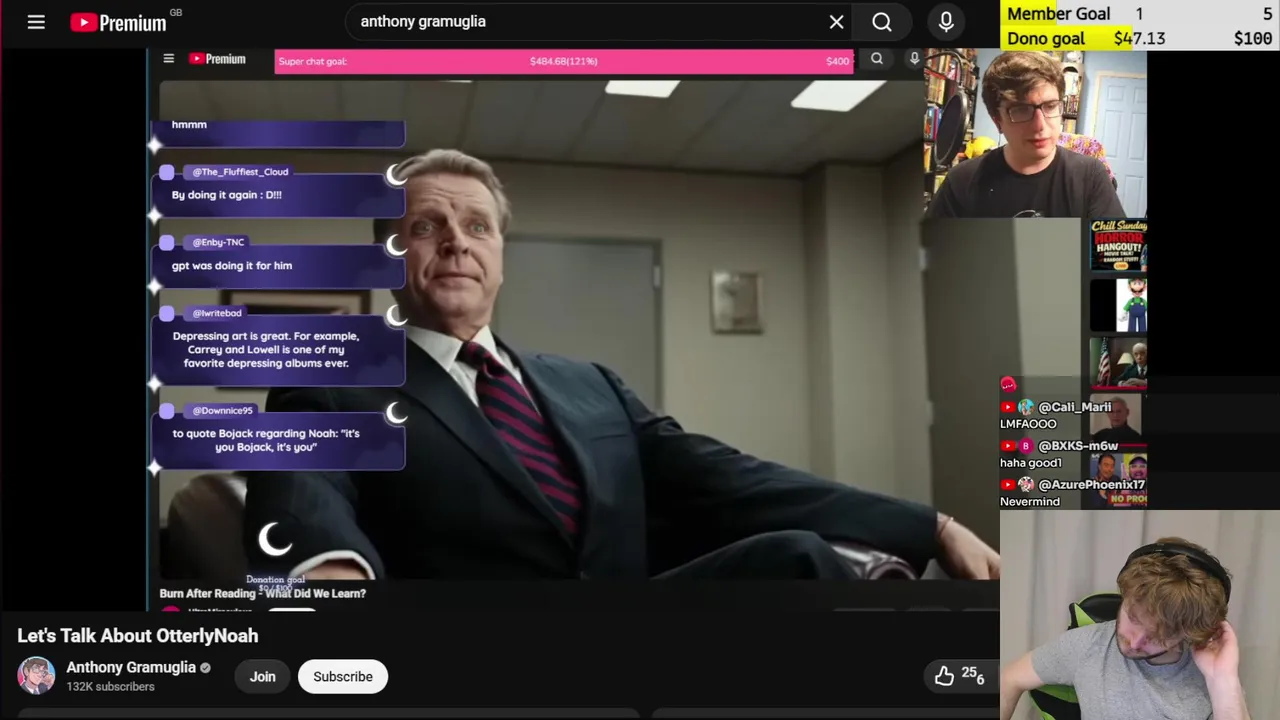Click the red chat bubble icon above the chat
This screenshot has height=720, width=1280.
(1008, 385)
